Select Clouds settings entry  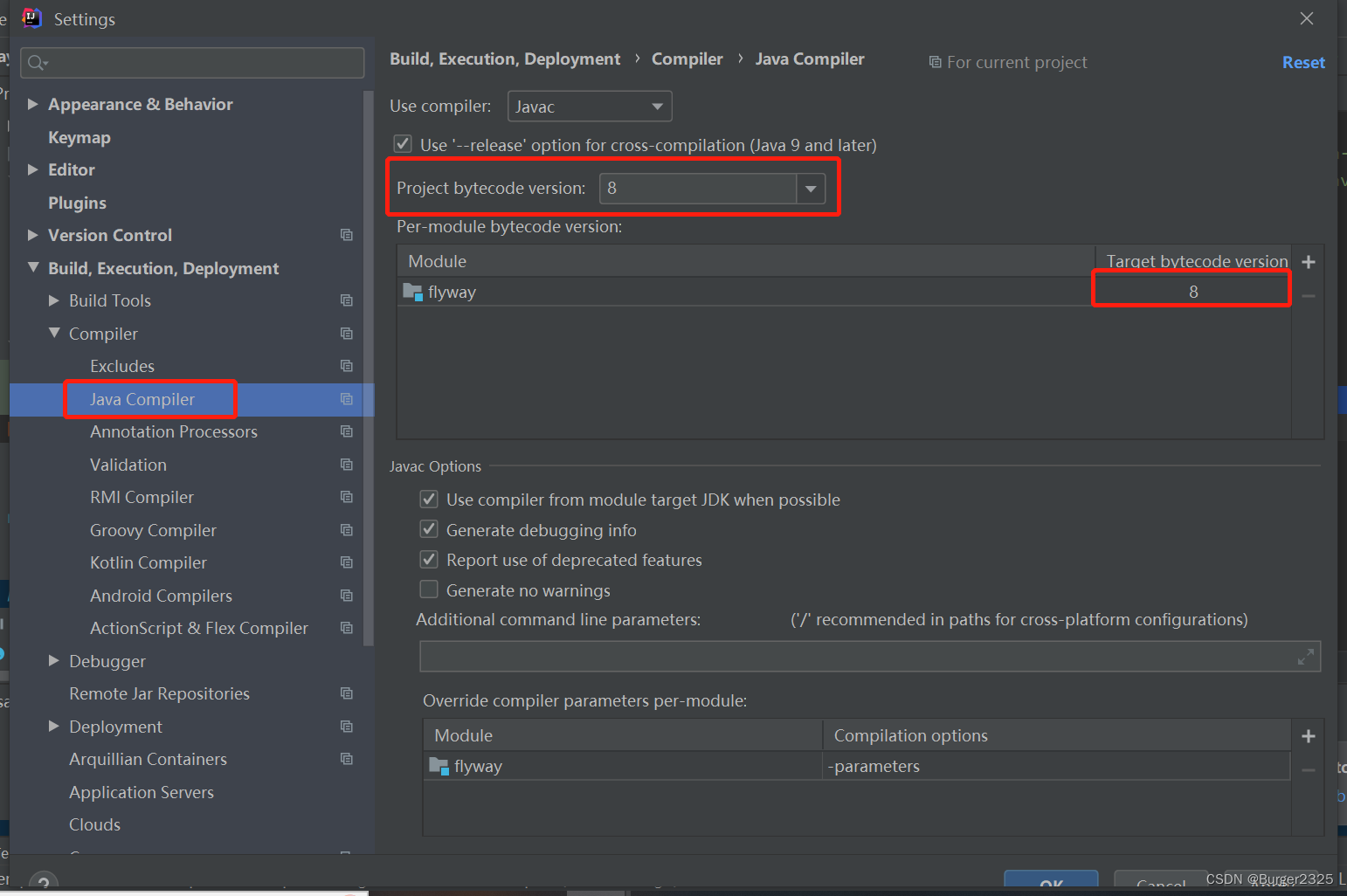[x=95, y=824]
